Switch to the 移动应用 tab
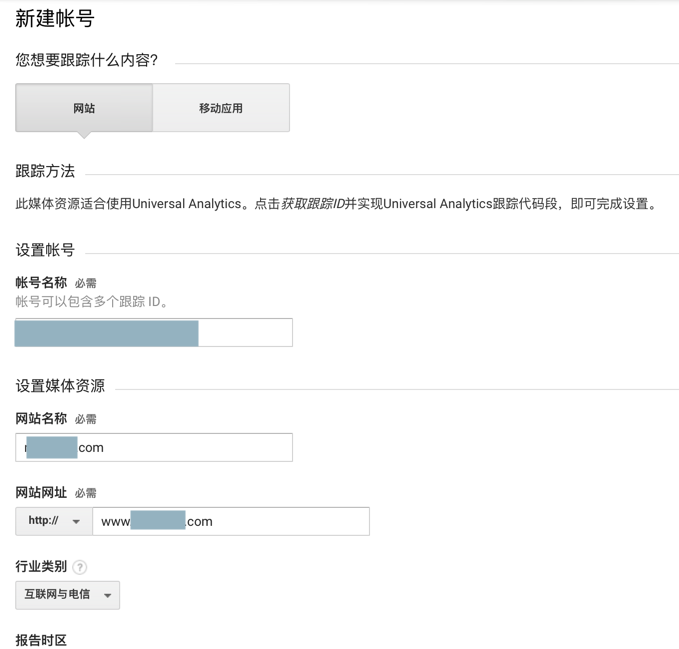Screen dimensions: 679x649 [221, 108]
